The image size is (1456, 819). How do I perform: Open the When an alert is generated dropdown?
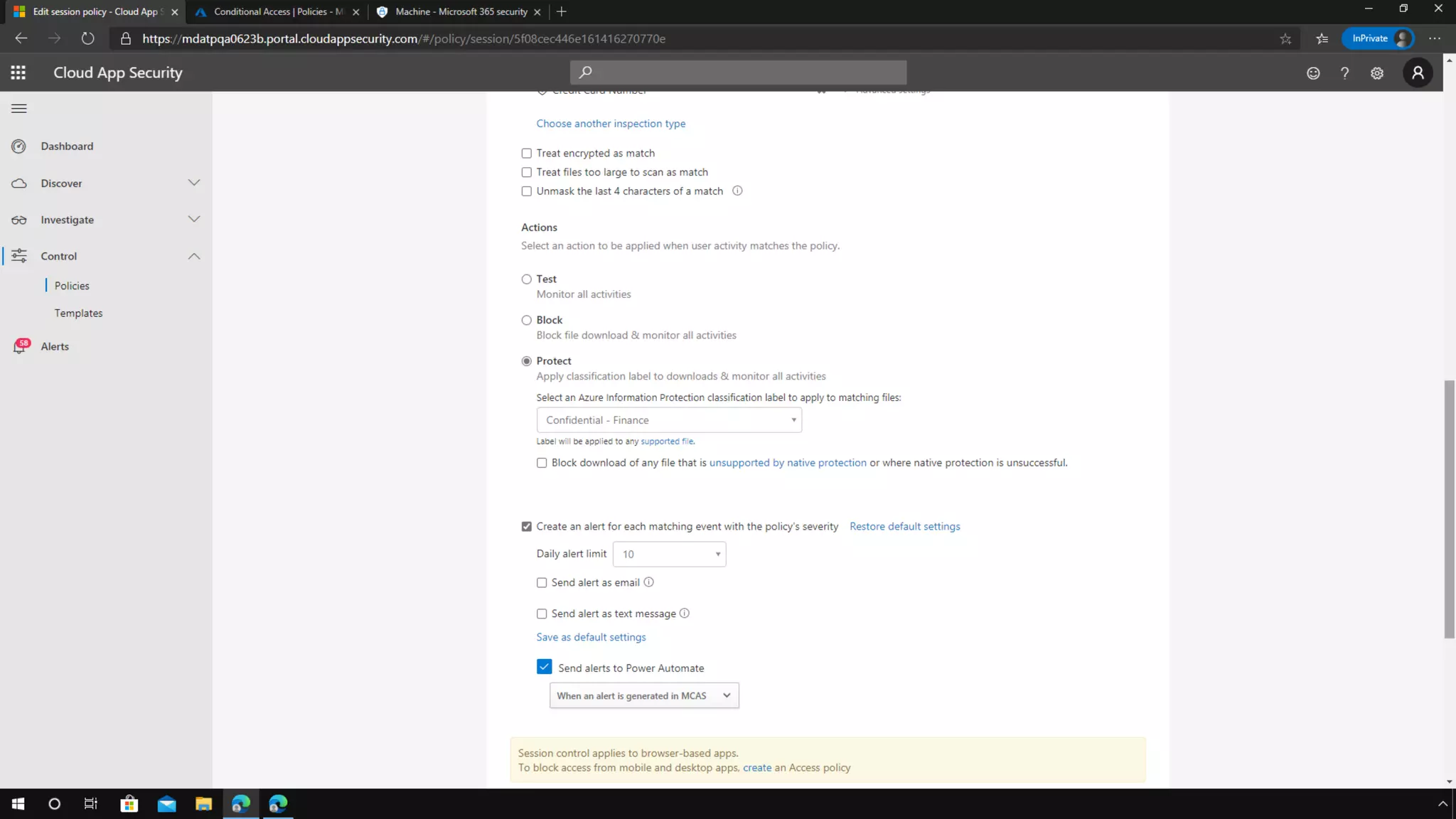coord(644,695)
